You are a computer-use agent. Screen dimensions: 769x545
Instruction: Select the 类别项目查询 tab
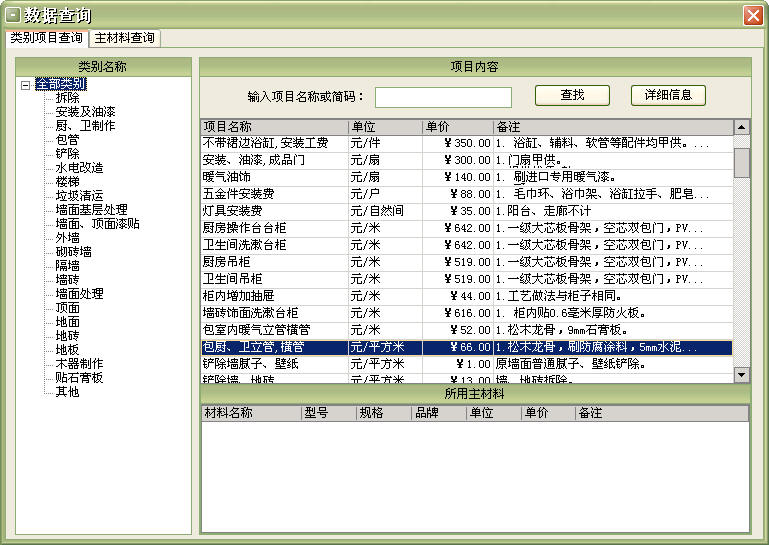point(46,38)
